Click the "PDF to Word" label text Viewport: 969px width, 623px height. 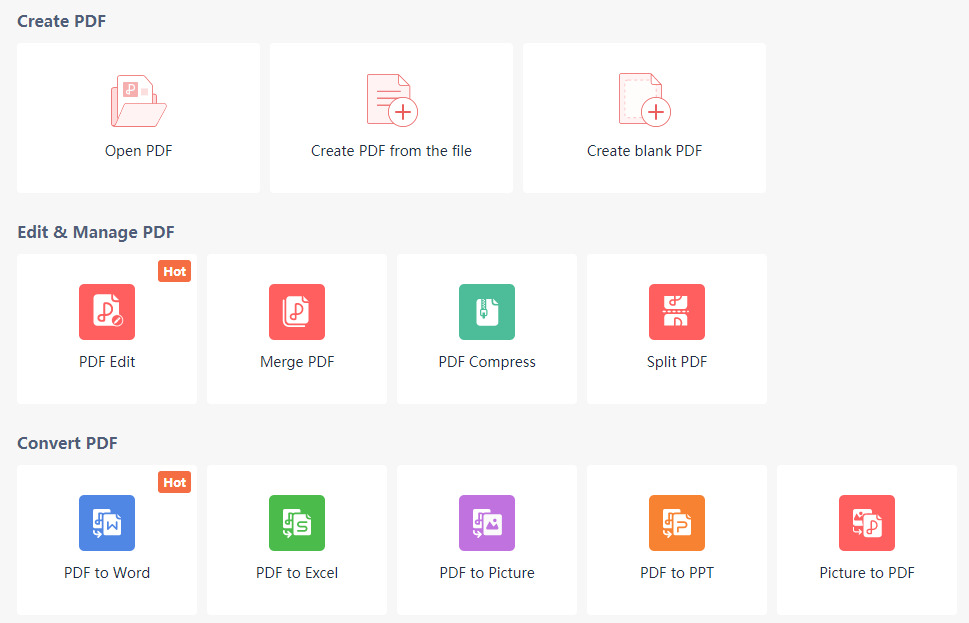tap(107, 573)
